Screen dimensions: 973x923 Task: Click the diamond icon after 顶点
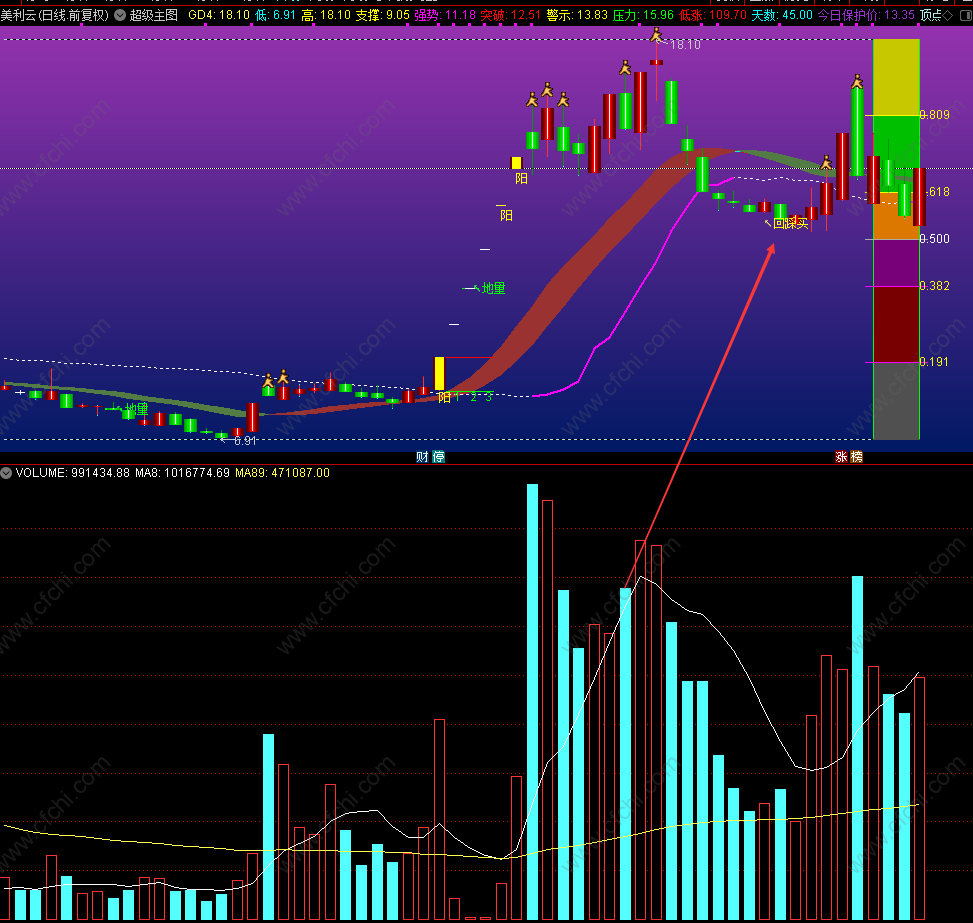(x=948, y=16)
